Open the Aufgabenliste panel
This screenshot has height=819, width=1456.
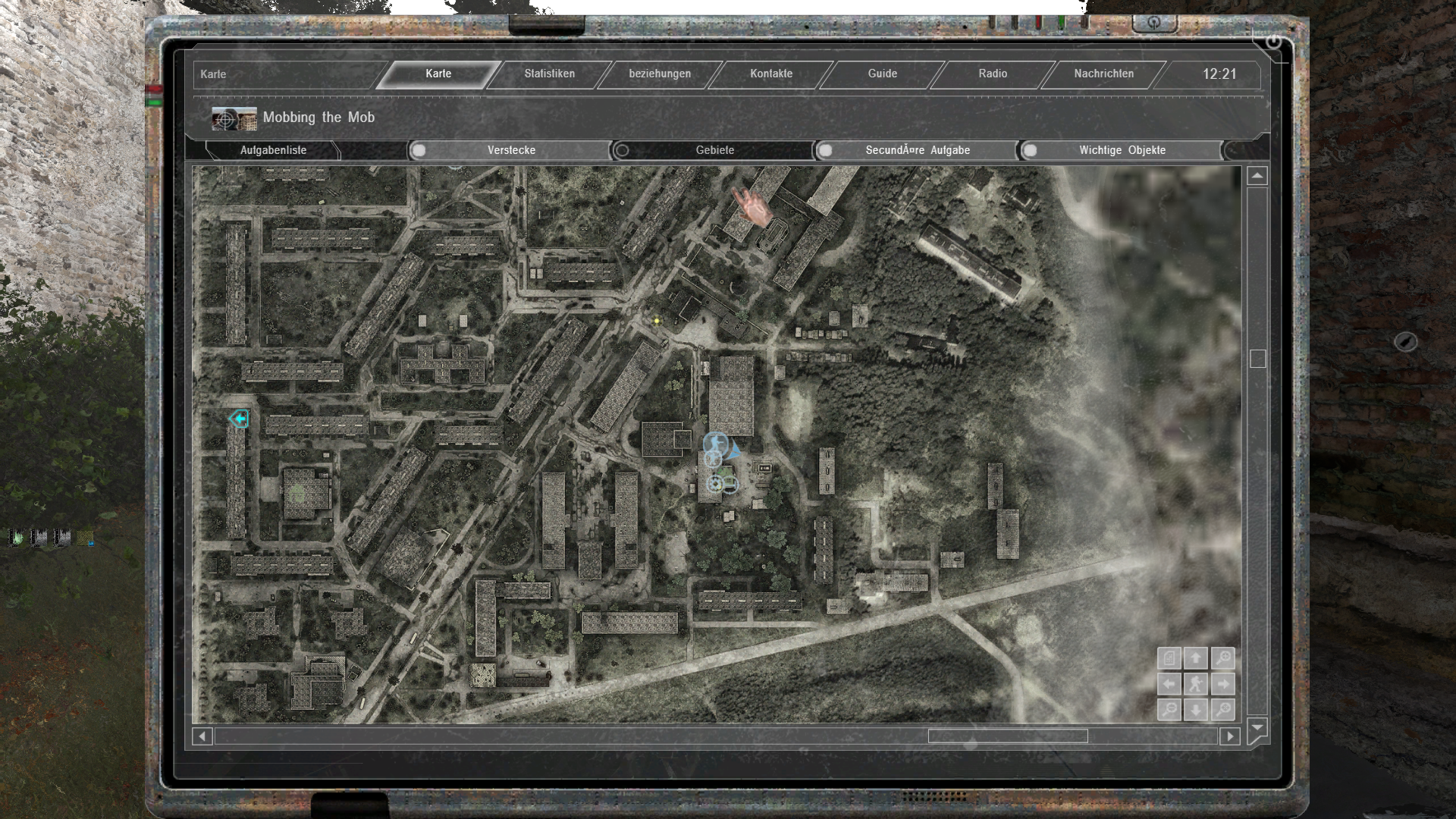[273, 150]
